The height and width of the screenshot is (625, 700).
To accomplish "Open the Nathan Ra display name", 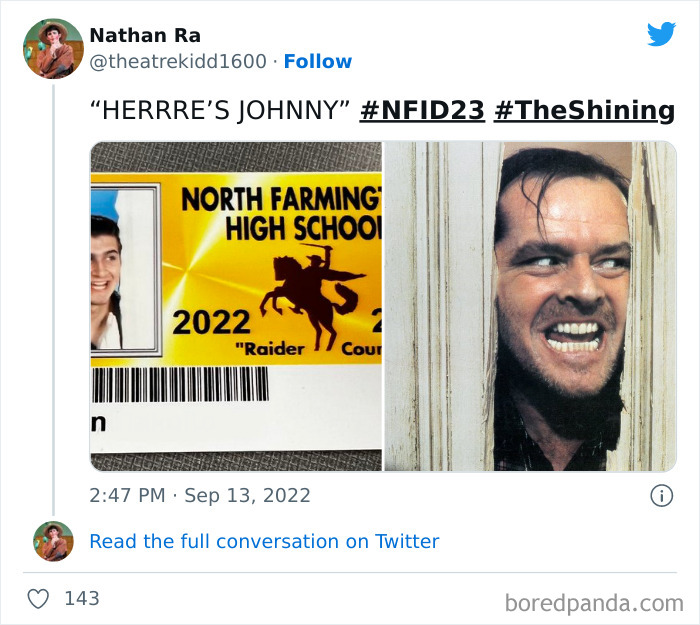I will 145,35.
